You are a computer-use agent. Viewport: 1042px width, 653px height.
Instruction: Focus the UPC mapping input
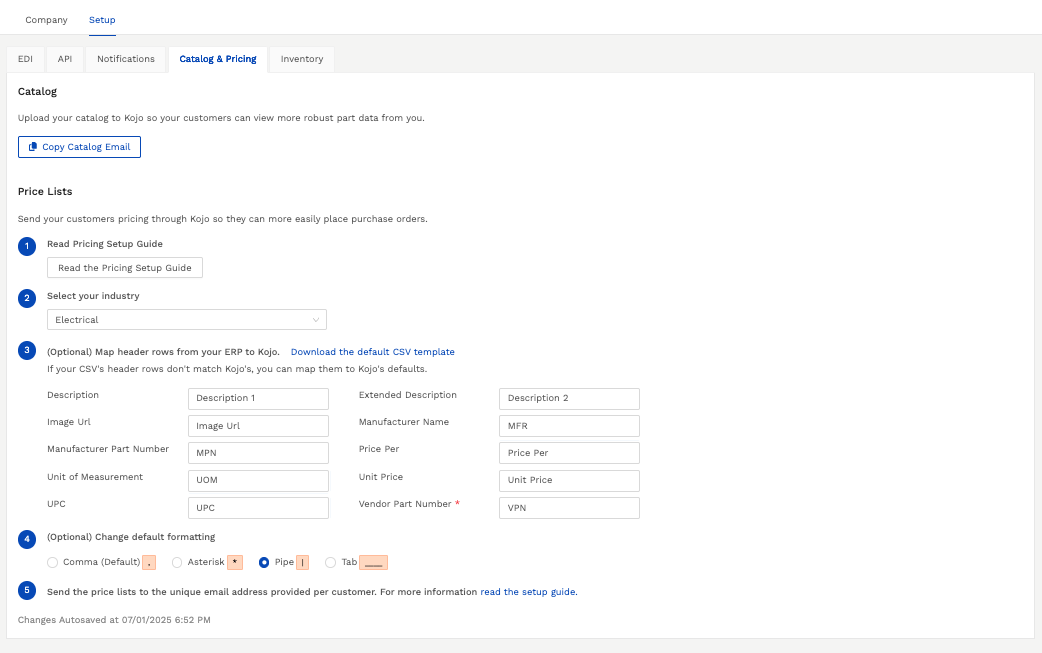pos(259,508)
